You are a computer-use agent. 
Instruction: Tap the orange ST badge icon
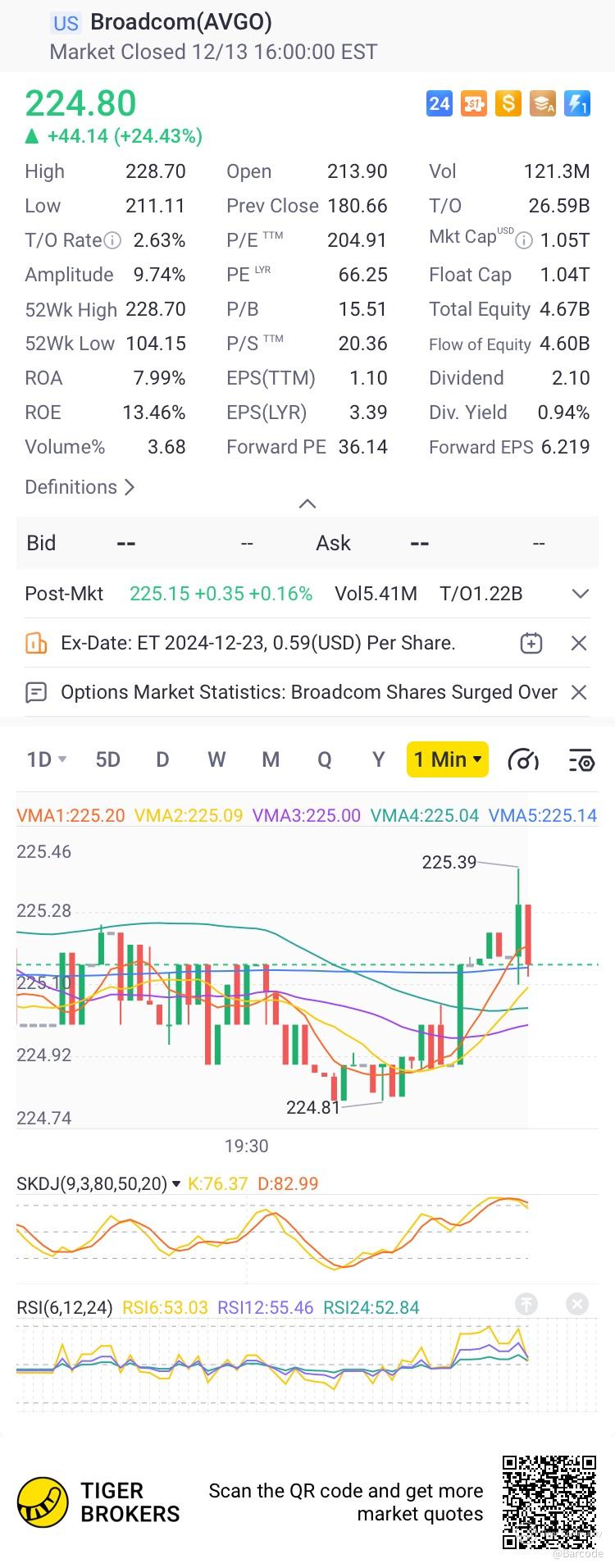click(474, 103)
